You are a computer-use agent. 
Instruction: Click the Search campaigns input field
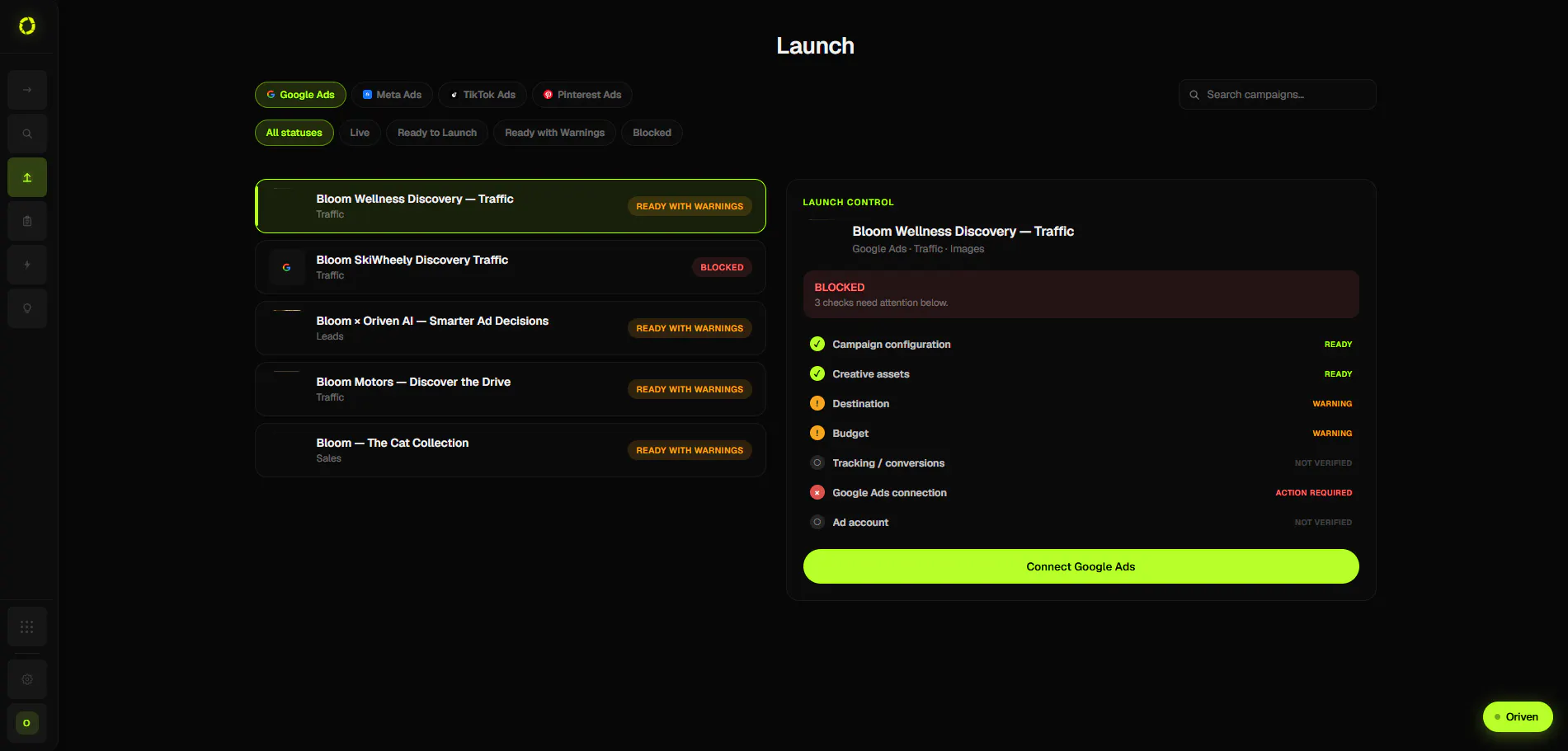coord(1277,95)
